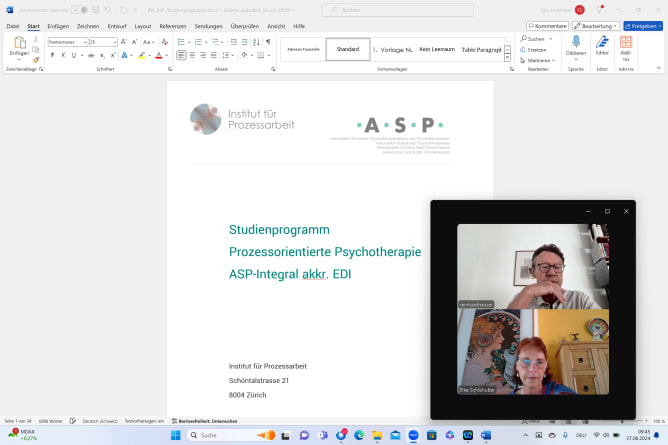Open the Bearbeitung mode dropdown
The width and height of the screenshot is (668, 445).
click(596, 26)
